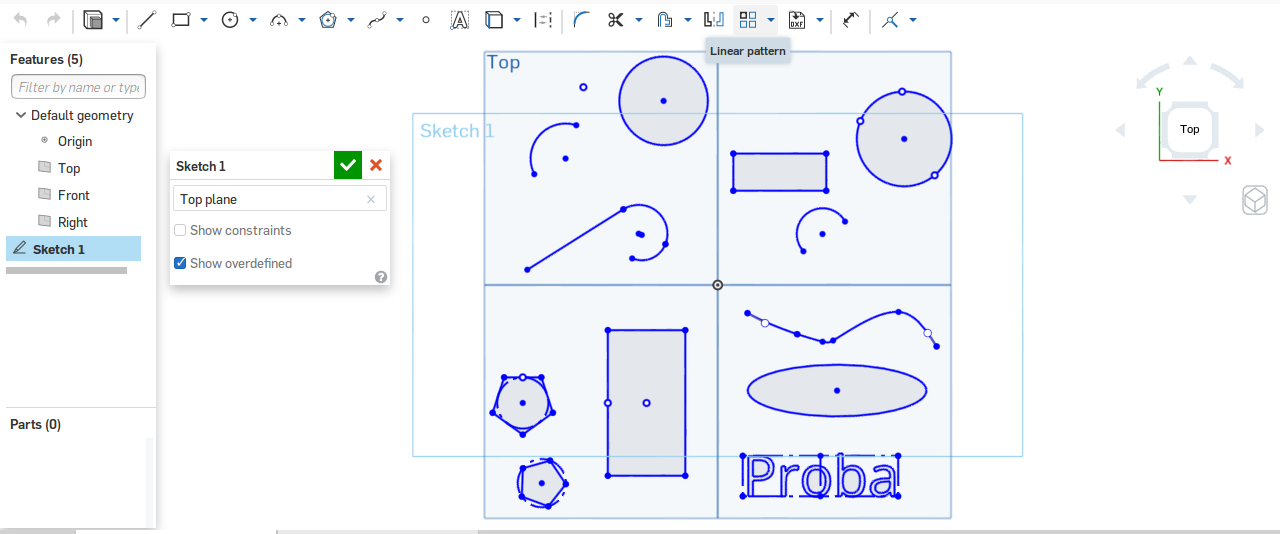This screenshot has height=534, width=1280.
Task: Collapse the Default geometry tree node
Action: tap(21, 115)
